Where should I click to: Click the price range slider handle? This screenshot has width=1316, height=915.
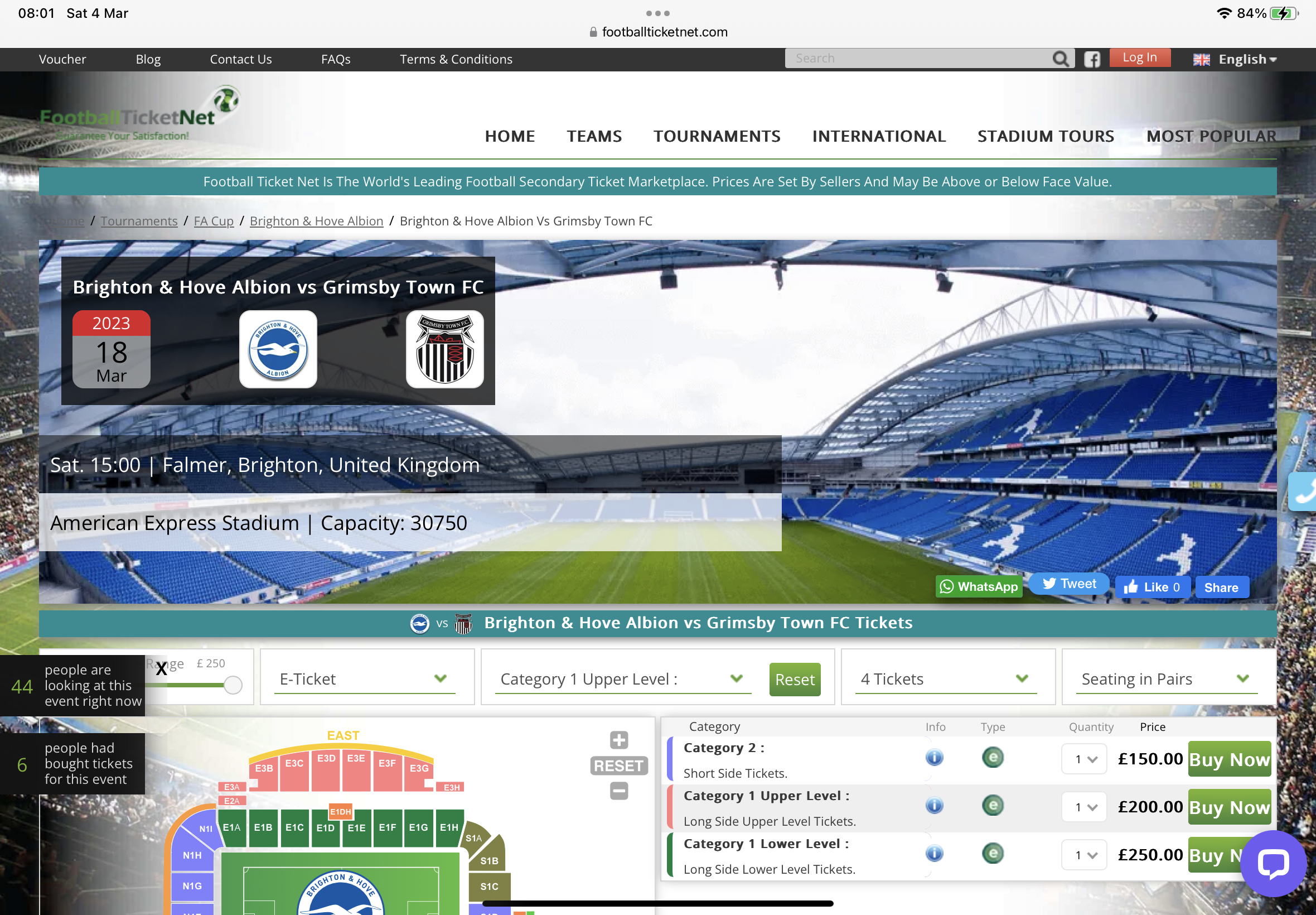pos(233,685)
